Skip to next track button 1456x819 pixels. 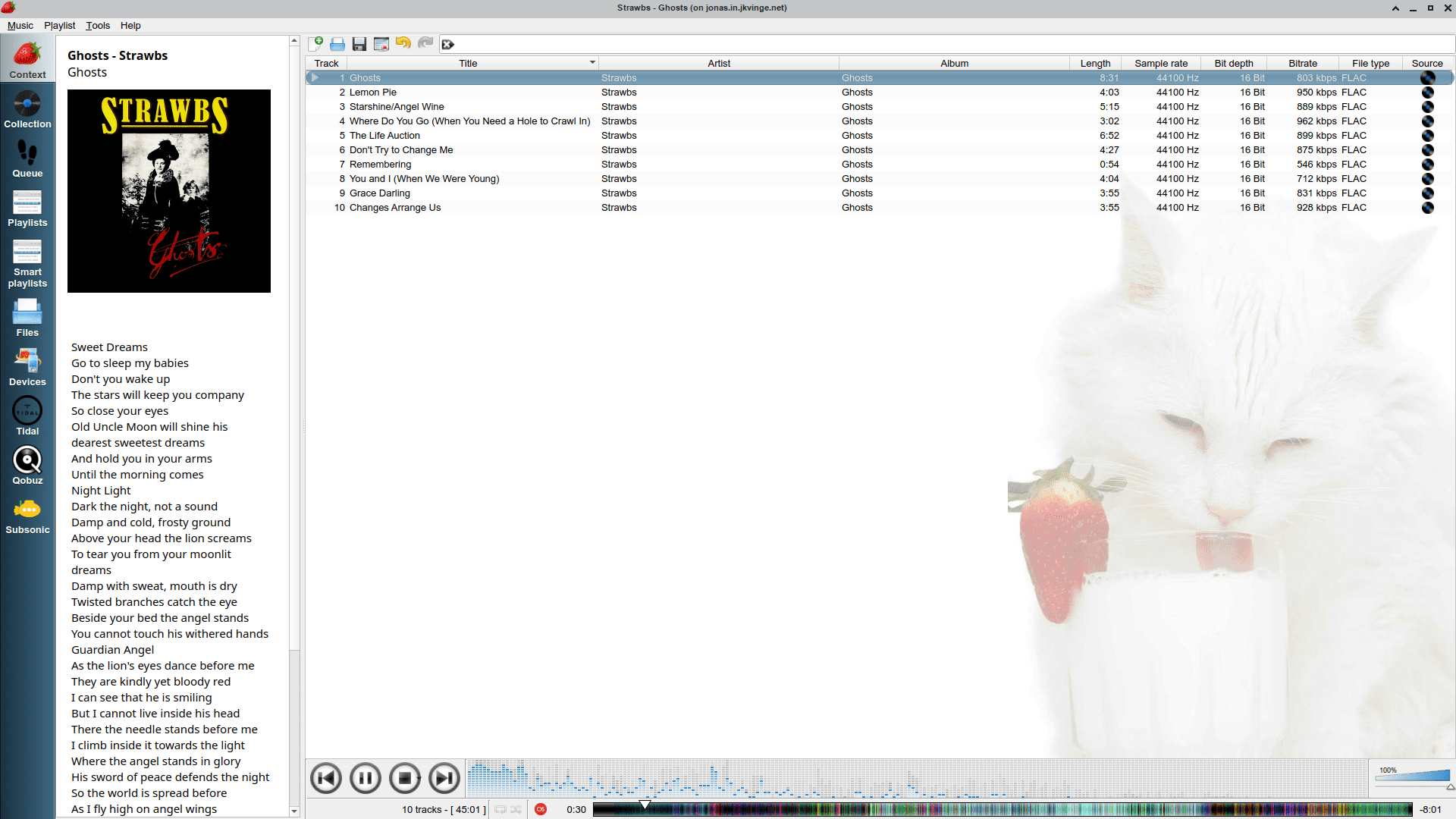tap(444, 778)
